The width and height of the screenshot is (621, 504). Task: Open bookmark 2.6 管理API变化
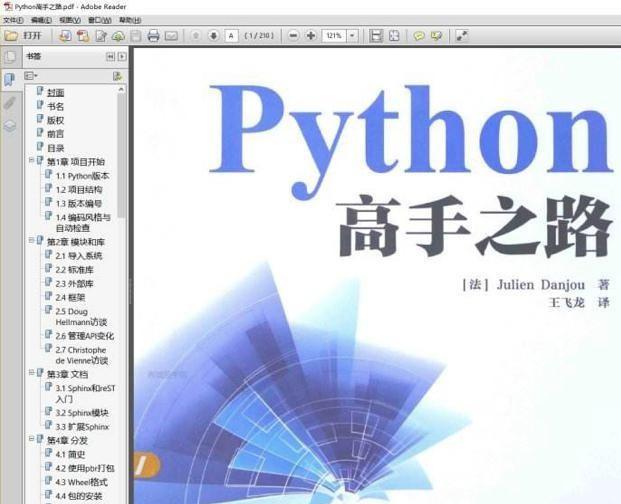point(85,336)
